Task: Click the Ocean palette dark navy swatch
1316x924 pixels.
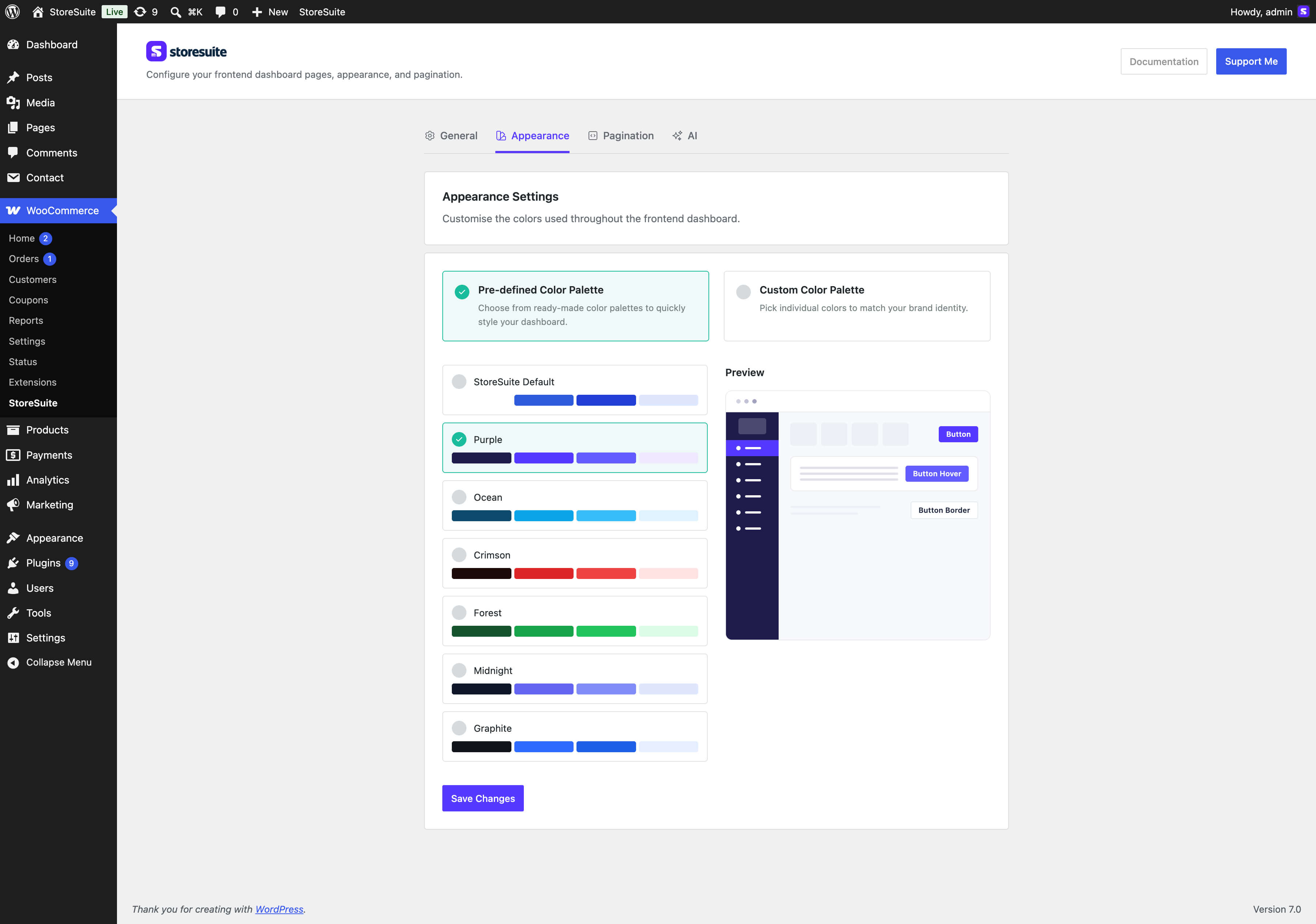Action: tap(481, 516)
